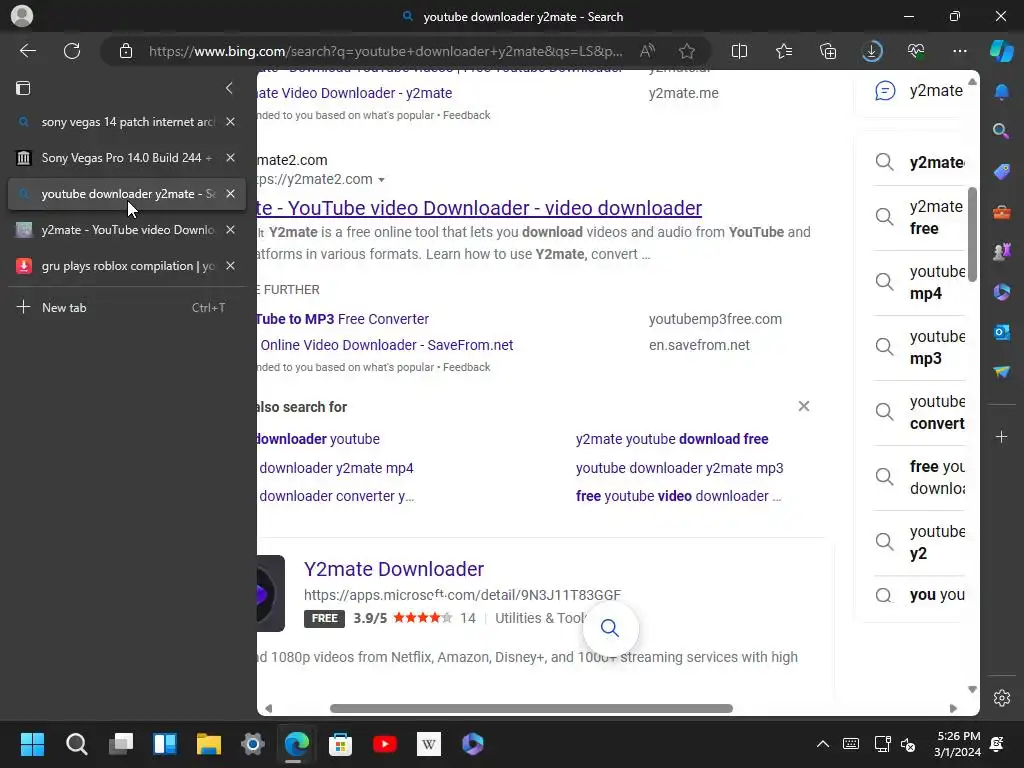1024x768 pixels.
Task: Search free youtube video downloader suggestion
Action: click(679, 496)
